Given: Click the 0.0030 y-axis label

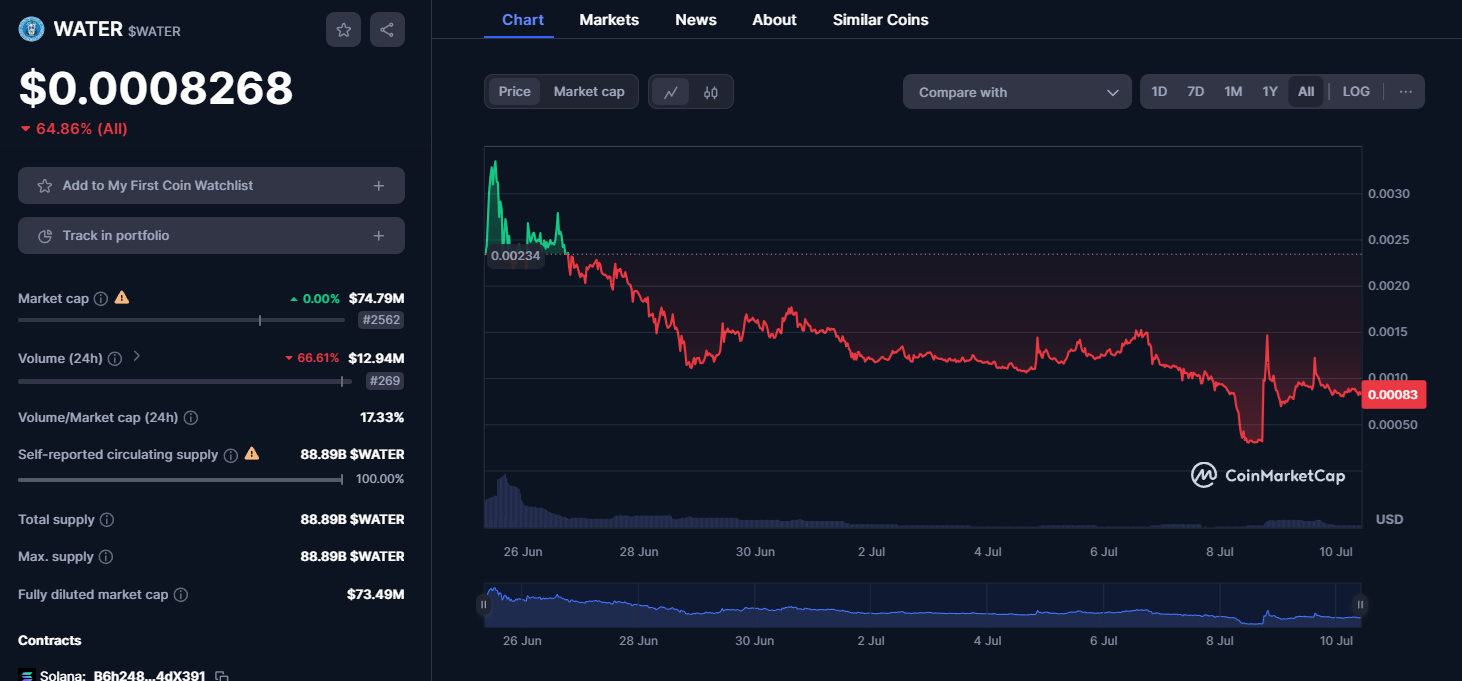Looking at the screenshot, I should pos(1388,194).
